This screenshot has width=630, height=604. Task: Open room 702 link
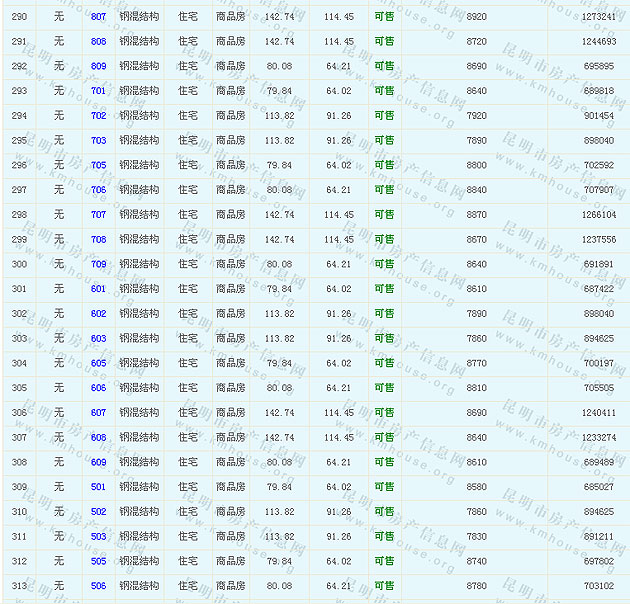(98, 116)
